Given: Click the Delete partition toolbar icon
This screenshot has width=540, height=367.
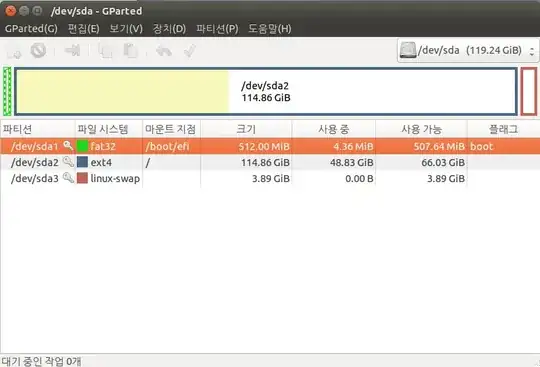Looking at the screenshot, I should [38, 51].
